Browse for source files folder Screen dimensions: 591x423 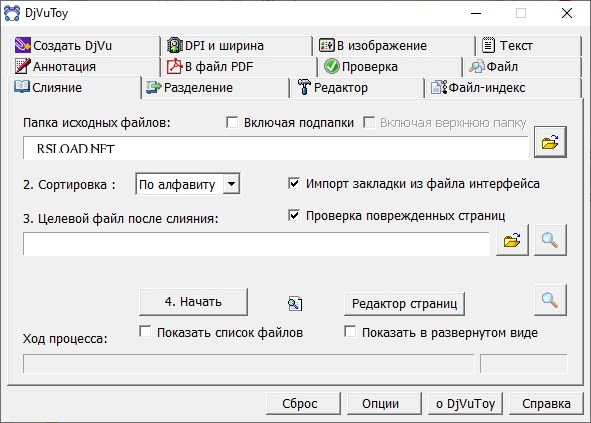(x=550, y=142)
